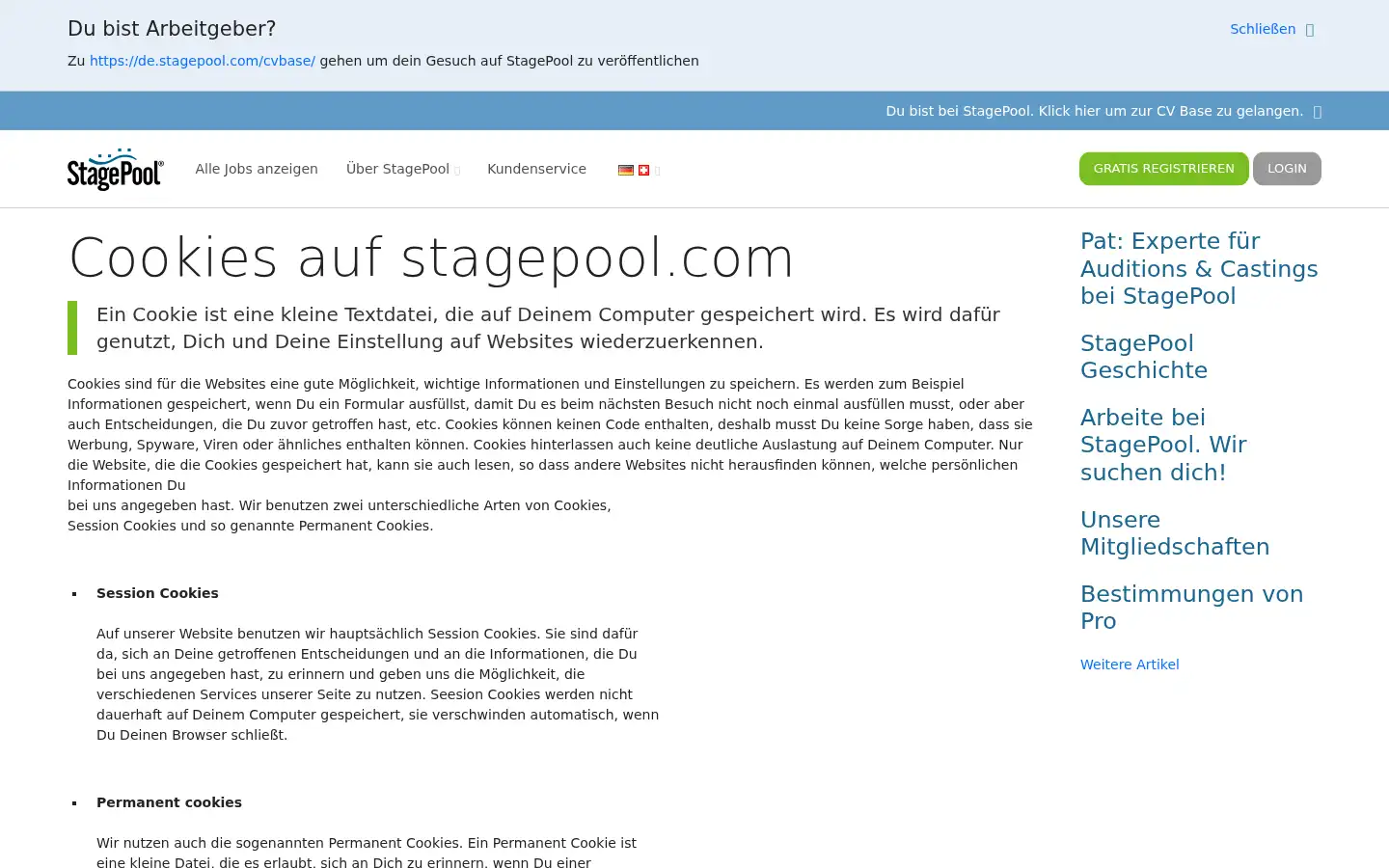Viewport: 1389px width, 868px height.
Task: Click the Session Cookies heading
Action: coord(157,593)
